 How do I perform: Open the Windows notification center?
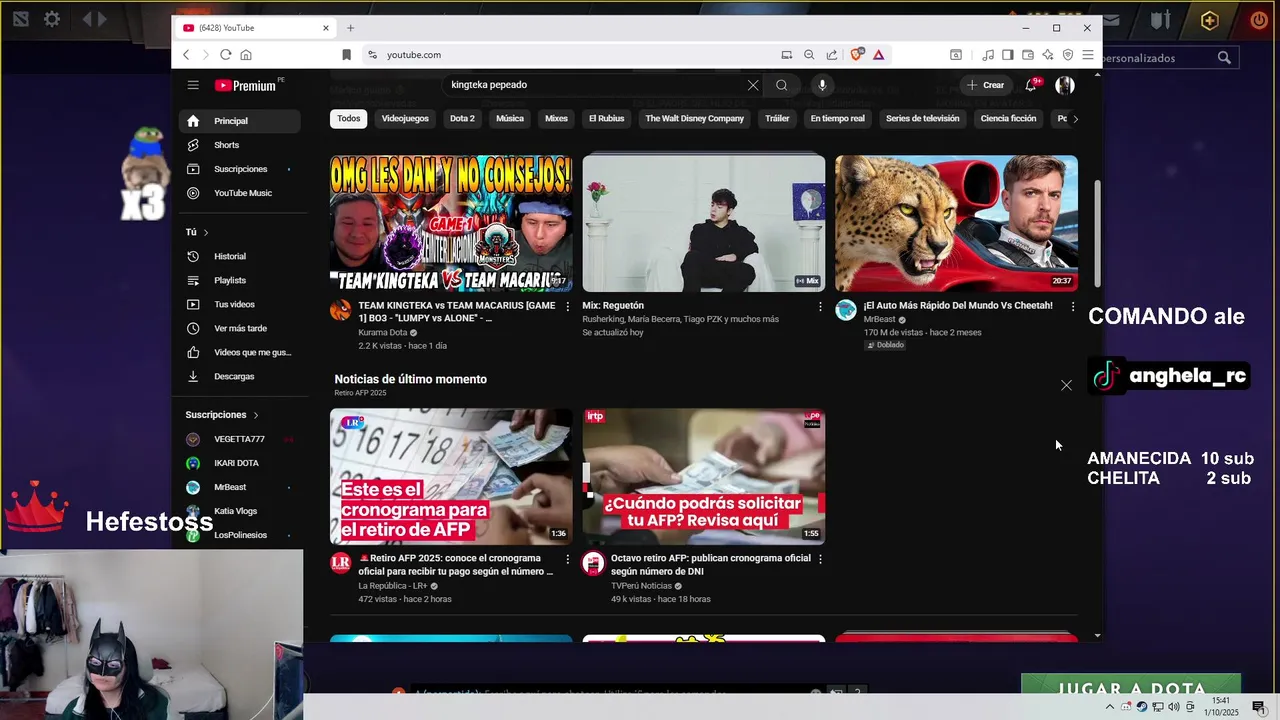tap(1259, 707)
